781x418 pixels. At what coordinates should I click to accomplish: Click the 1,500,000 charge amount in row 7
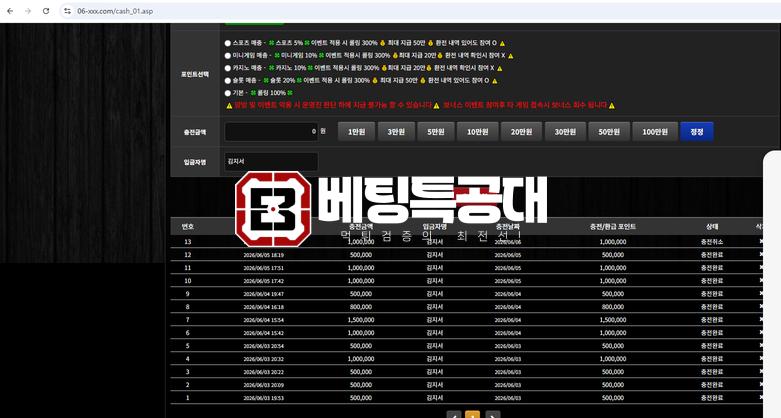click(x=361, y=320)
